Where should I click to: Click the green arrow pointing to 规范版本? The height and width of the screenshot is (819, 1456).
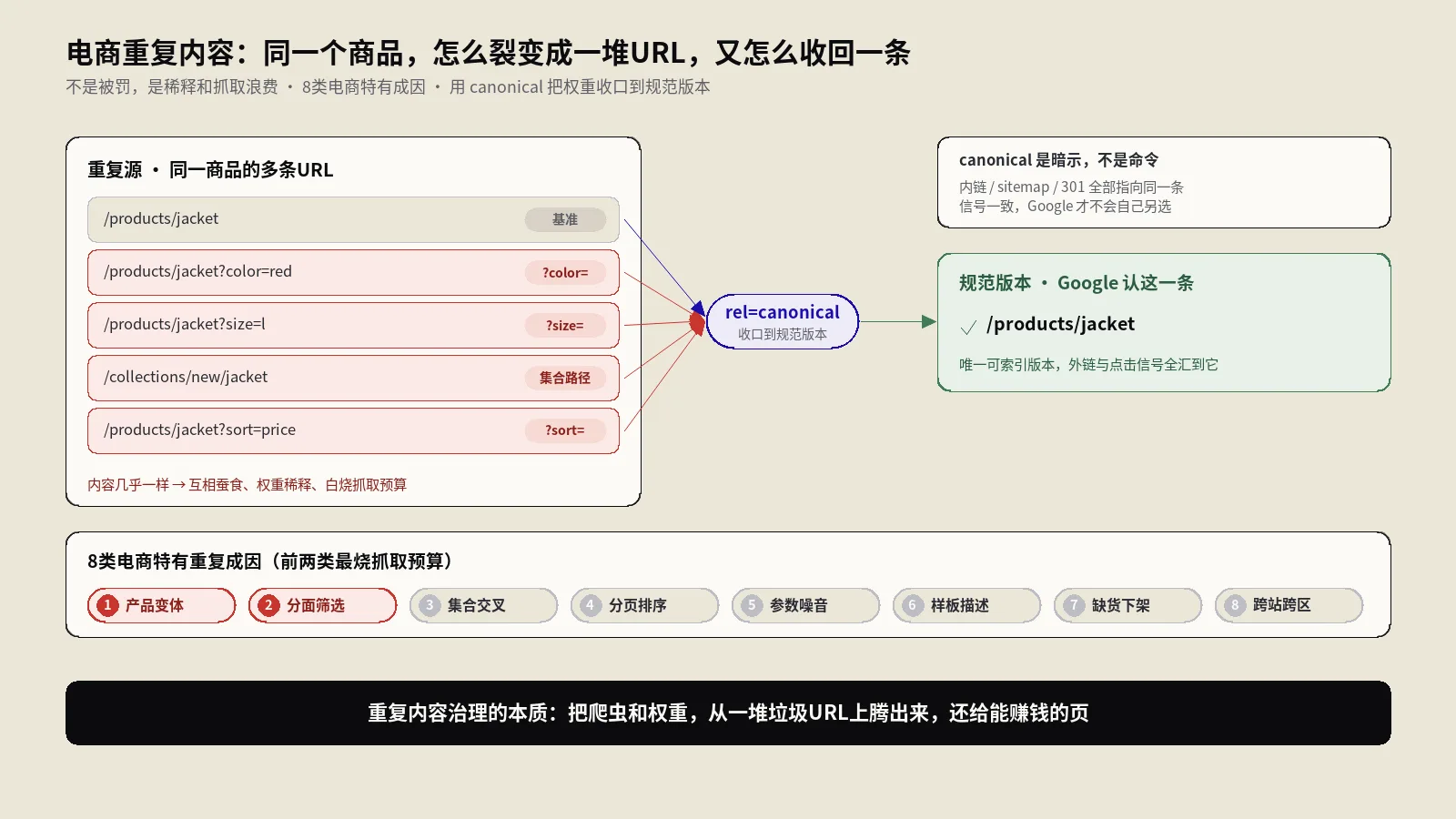(897, 321)
